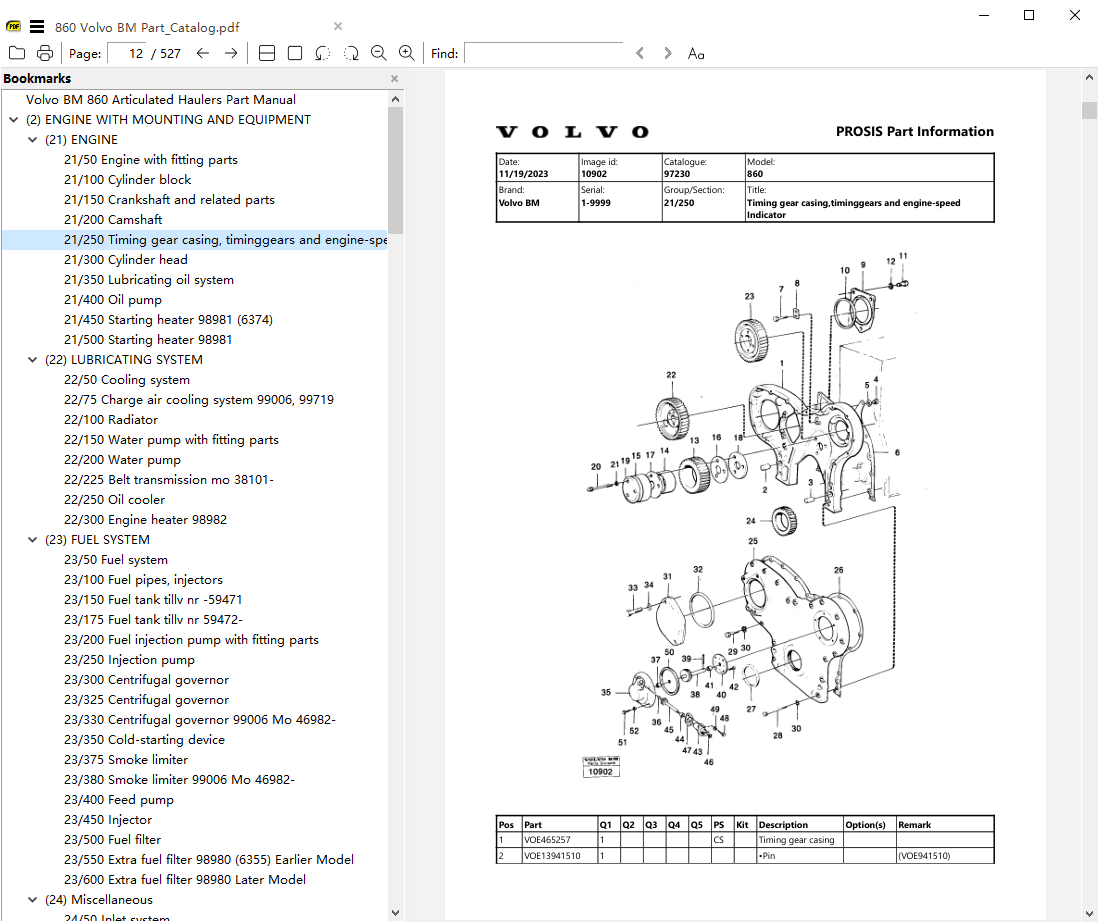Go to the next page arrow
The image size is (1099, 923).
coord(231,53)
